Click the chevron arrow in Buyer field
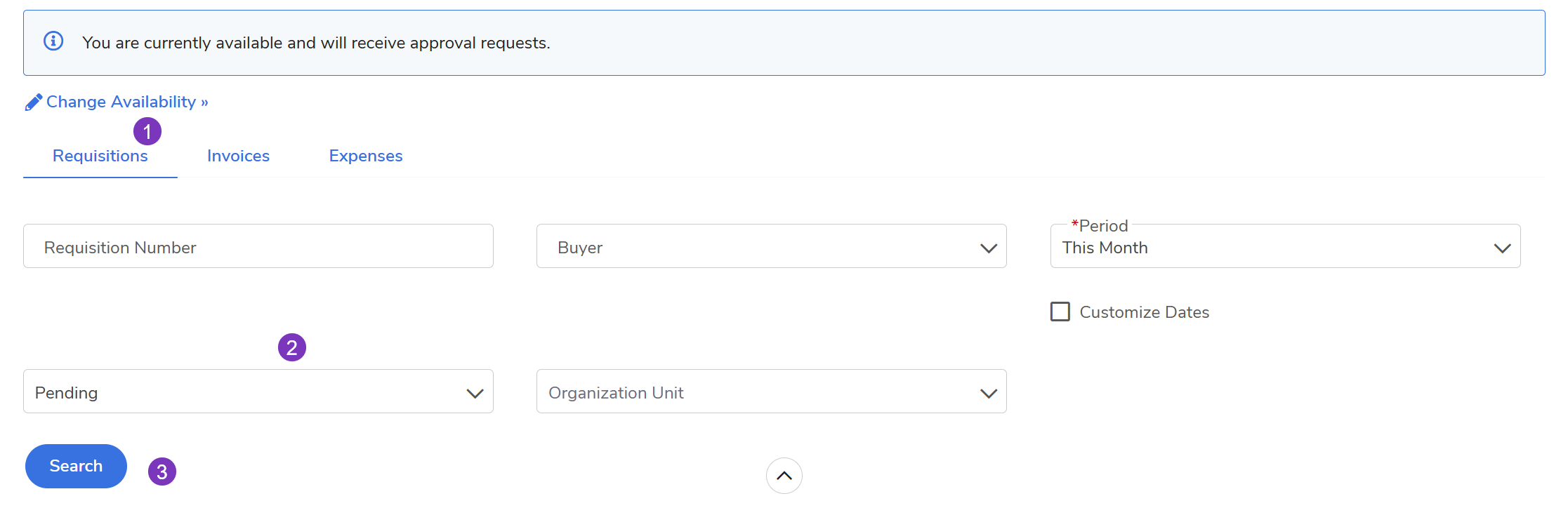Screen dimensions: 1568x515 pyautogui.click(x=988, y=248)
